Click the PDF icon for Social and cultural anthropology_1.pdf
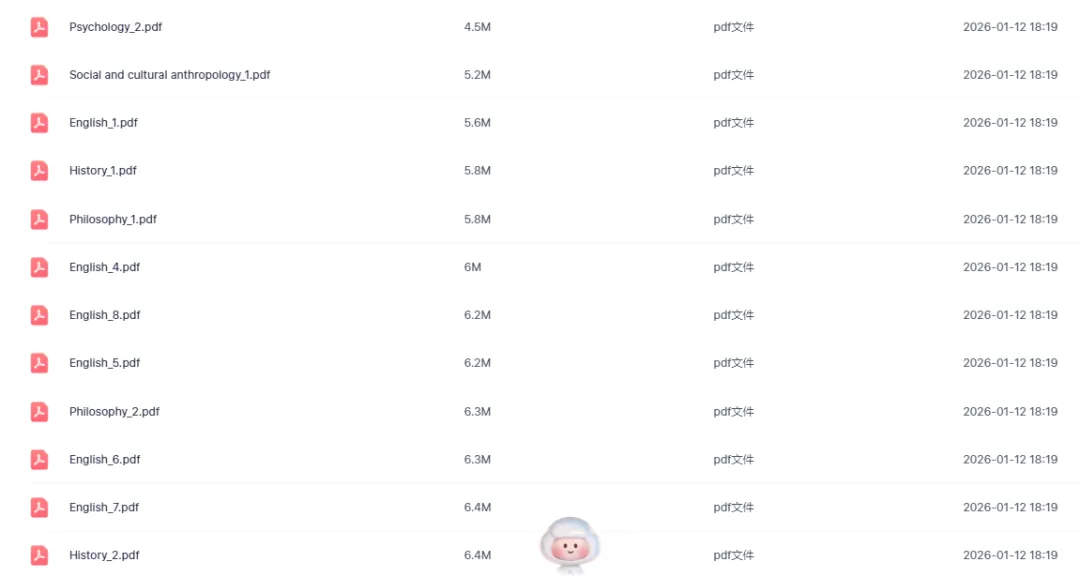The image size is (1080, 577). pyautogui.click(x=39, y=75)
